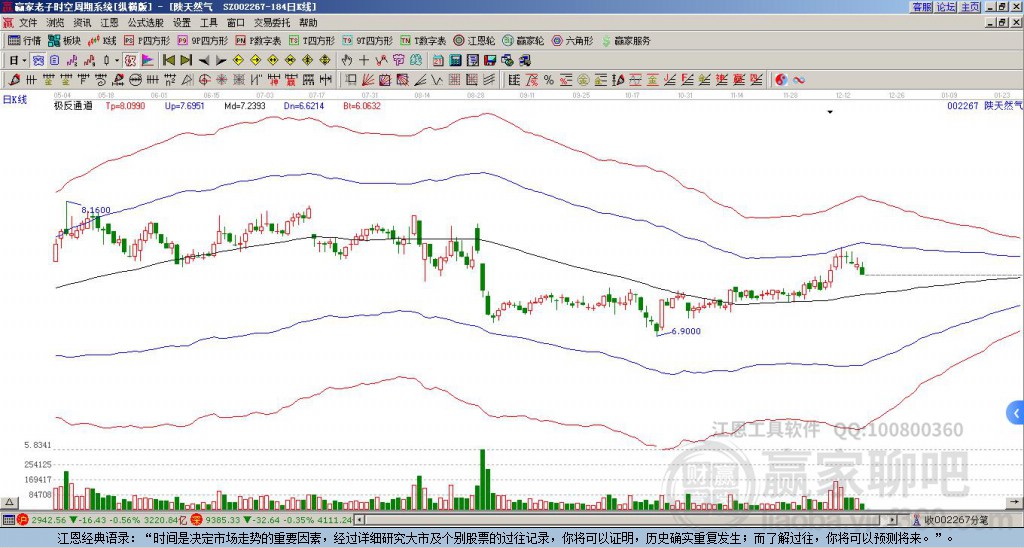Click the 主页 homepage button

pos(970,7)
